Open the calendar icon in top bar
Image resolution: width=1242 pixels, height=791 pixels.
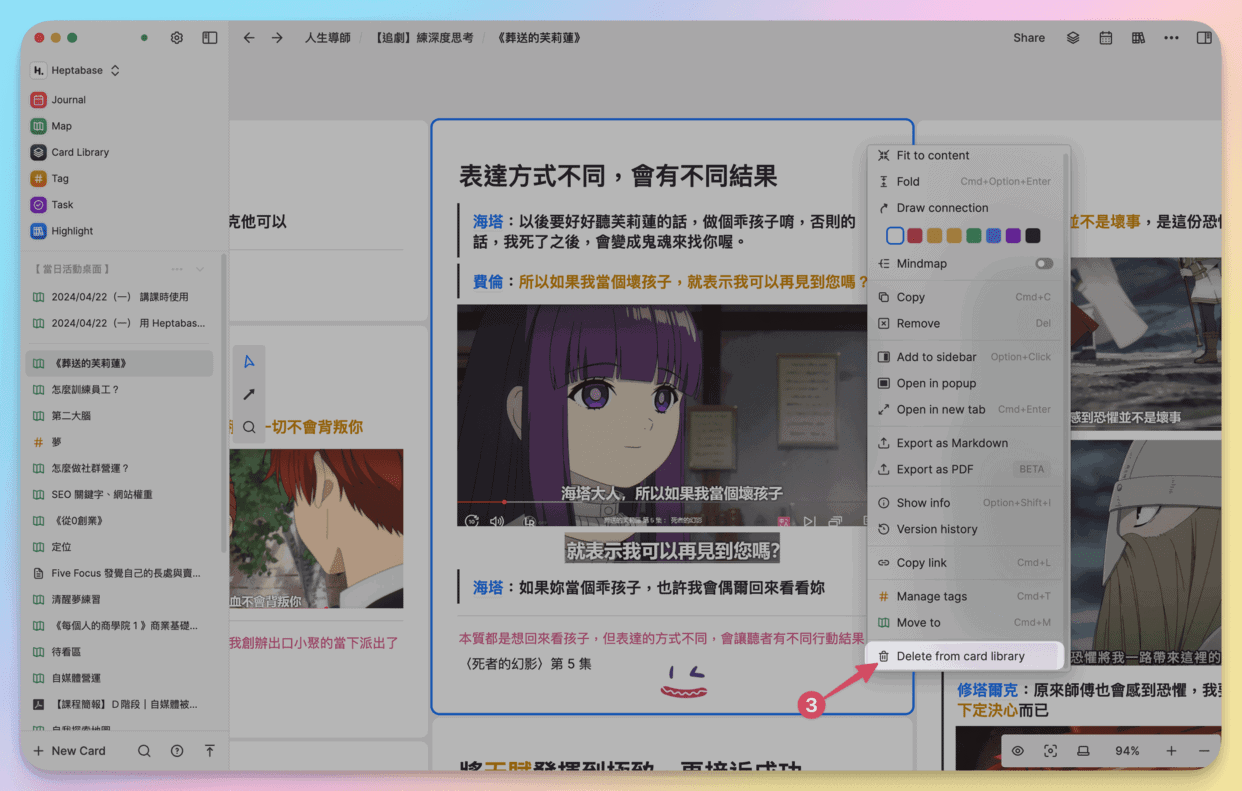[1105, 38]
